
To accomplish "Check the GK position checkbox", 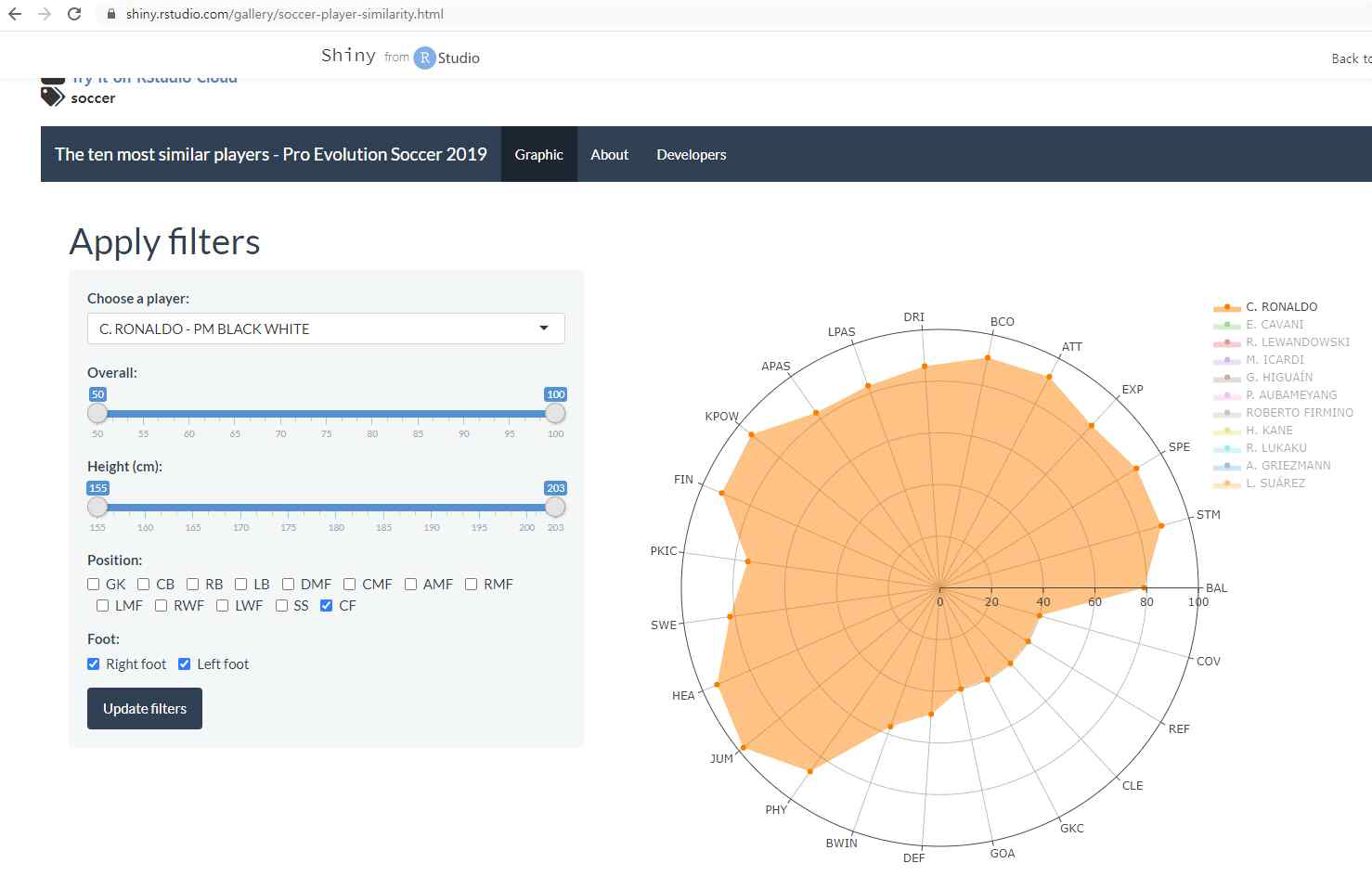I will (93, 584).
